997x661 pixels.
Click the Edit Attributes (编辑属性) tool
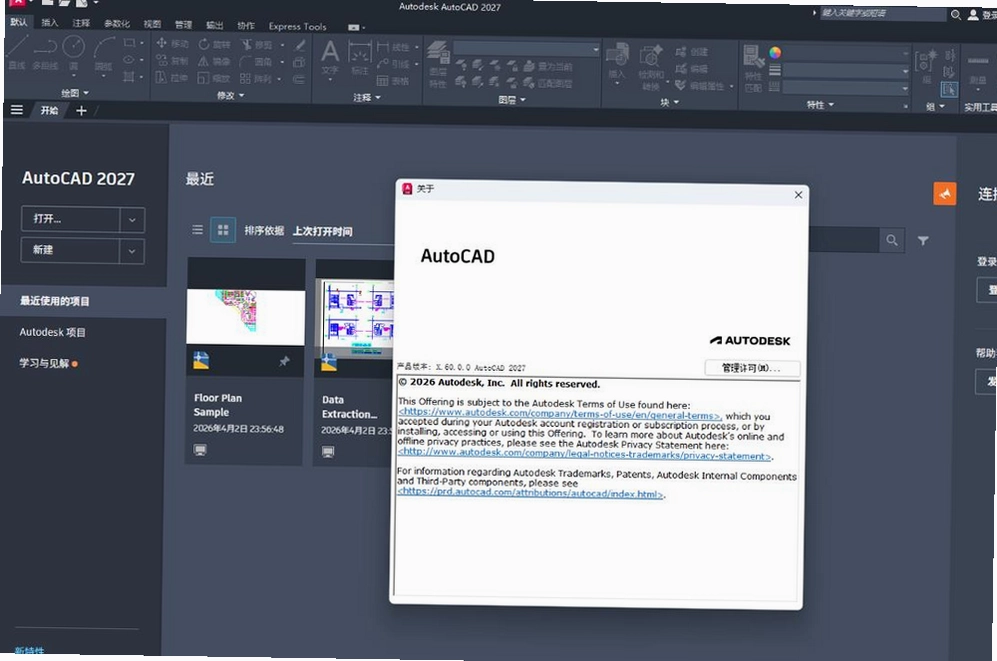pos(699,86)
